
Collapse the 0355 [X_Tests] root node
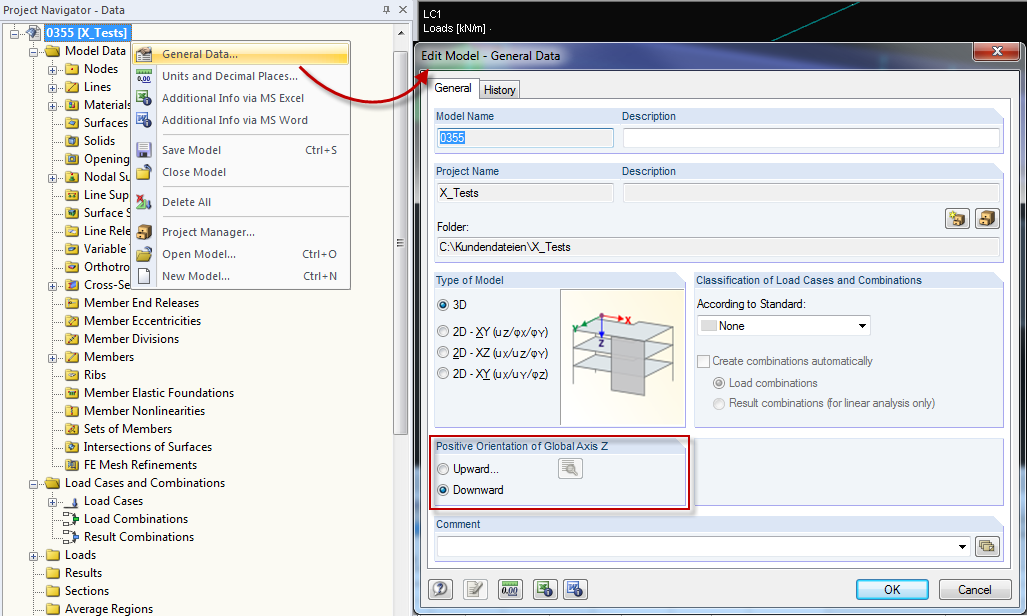point(14,33)
